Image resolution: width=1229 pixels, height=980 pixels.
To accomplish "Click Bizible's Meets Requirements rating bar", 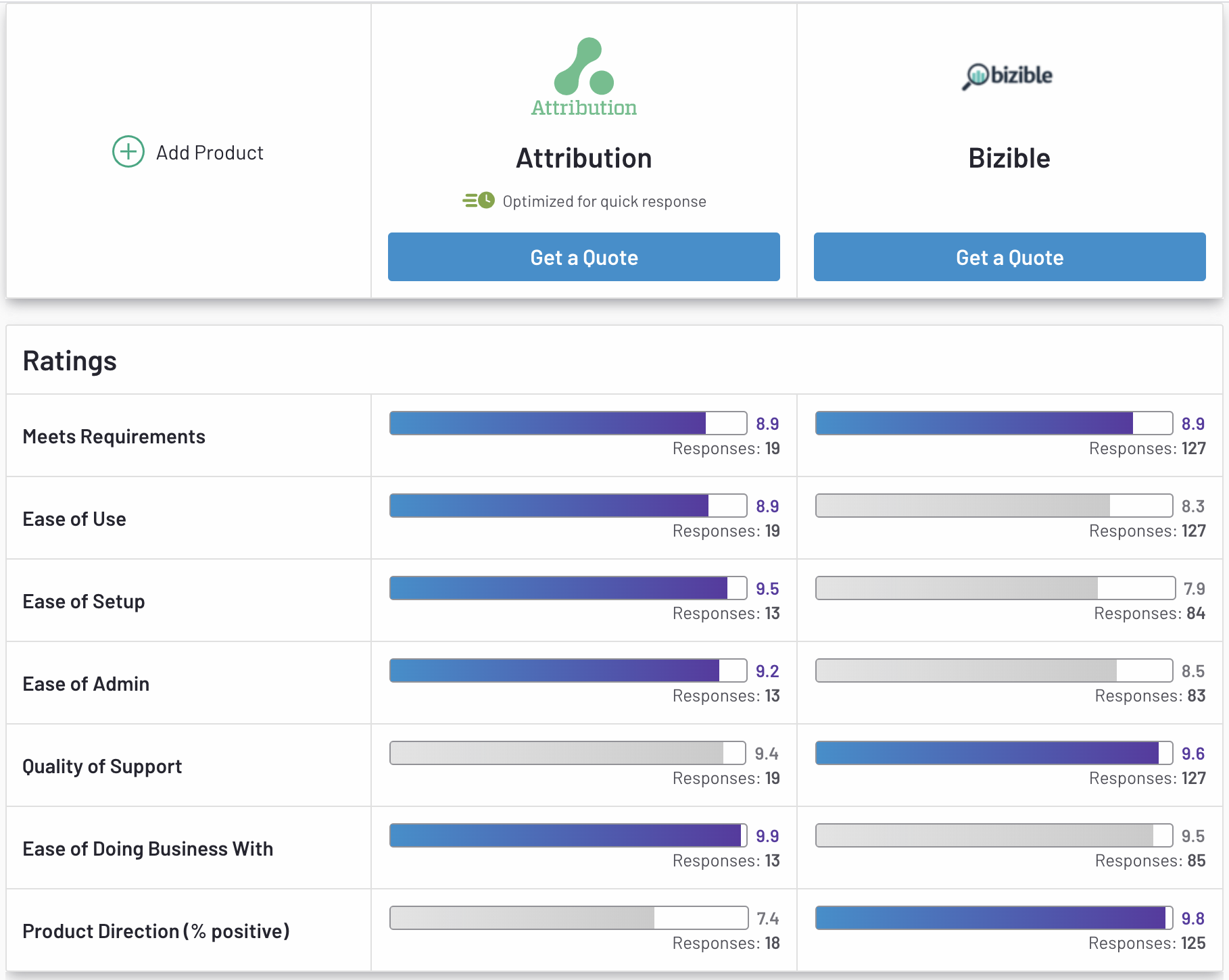I will pos(994,423).
